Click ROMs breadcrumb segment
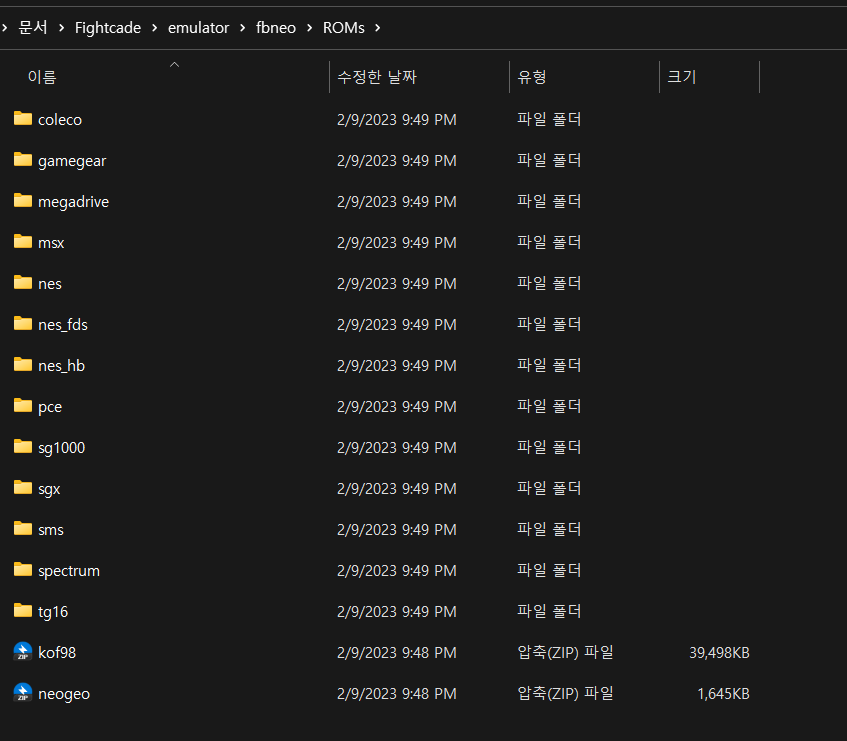Viewport: 847px width, 741px height. (x=344, y=28)
